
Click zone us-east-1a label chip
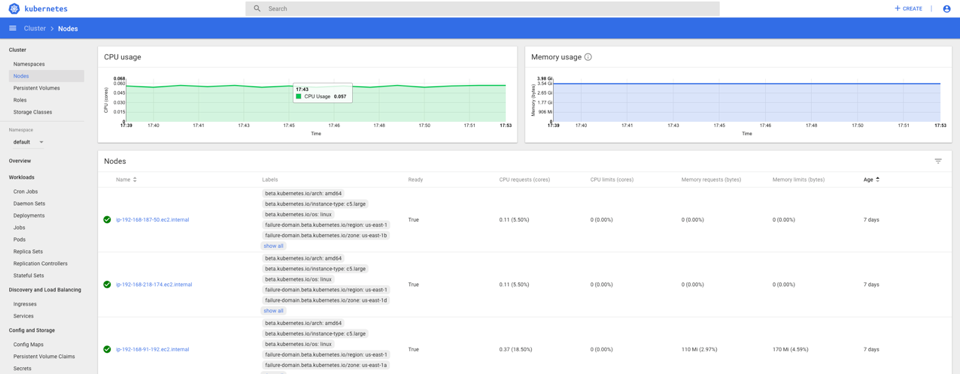pyautogui.click(x=326, y=365)
